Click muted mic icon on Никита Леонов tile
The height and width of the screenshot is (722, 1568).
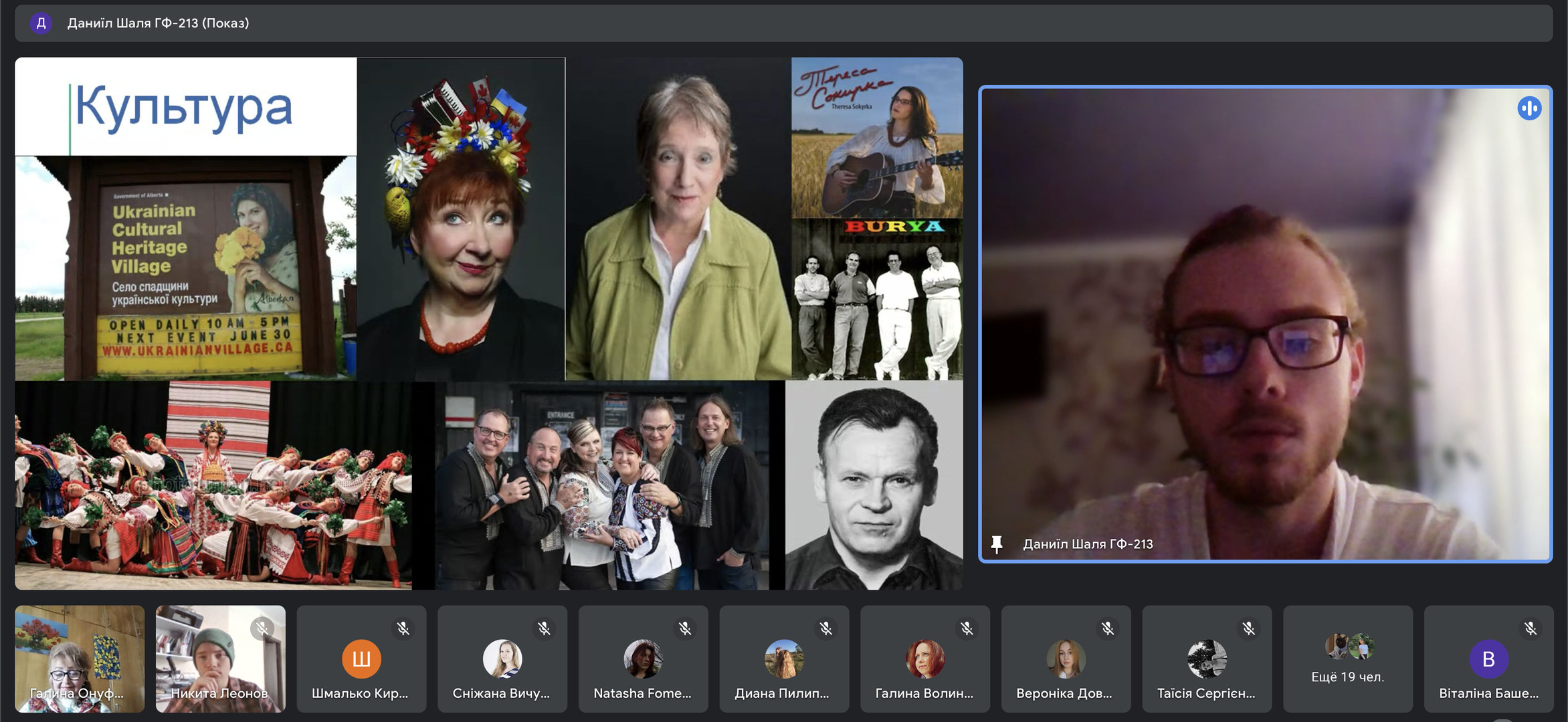pyautogui.click(x=262, y=628)
